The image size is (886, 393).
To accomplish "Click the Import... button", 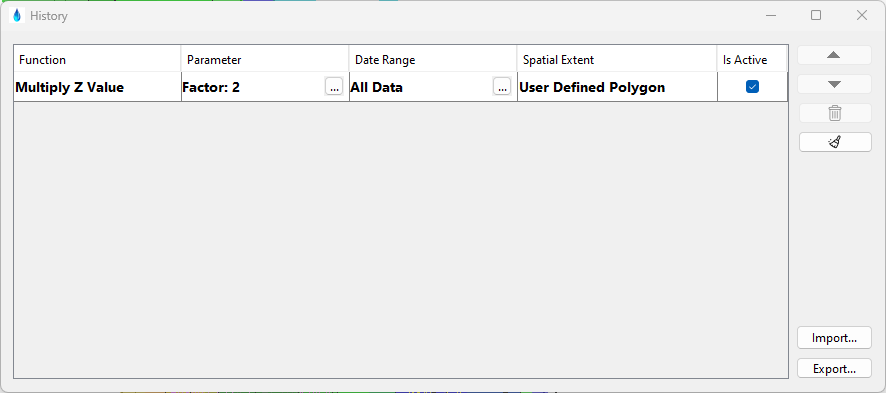I will pyautogui.click(x=834, y=338).
